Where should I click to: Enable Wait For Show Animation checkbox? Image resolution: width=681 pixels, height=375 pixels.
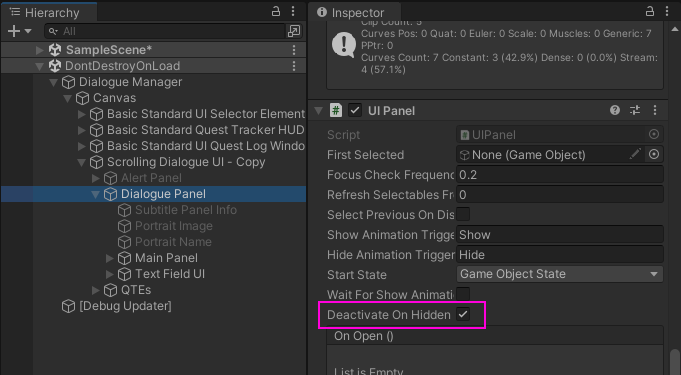coord(463,294)
